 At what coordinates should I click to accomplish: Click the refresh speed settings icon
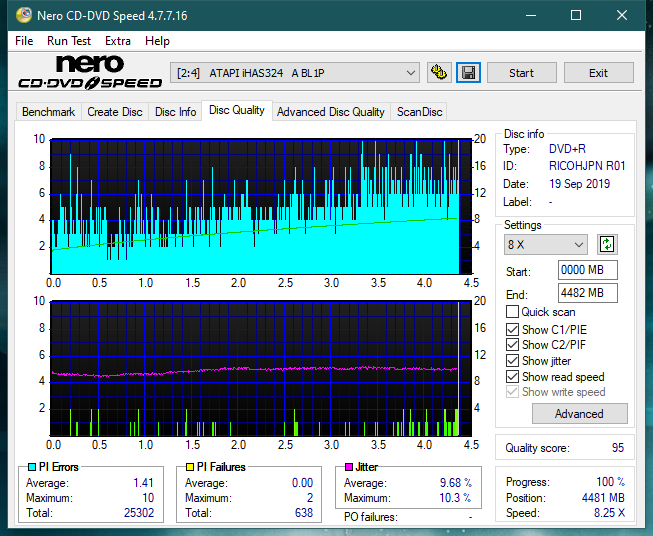pos(607,244)
